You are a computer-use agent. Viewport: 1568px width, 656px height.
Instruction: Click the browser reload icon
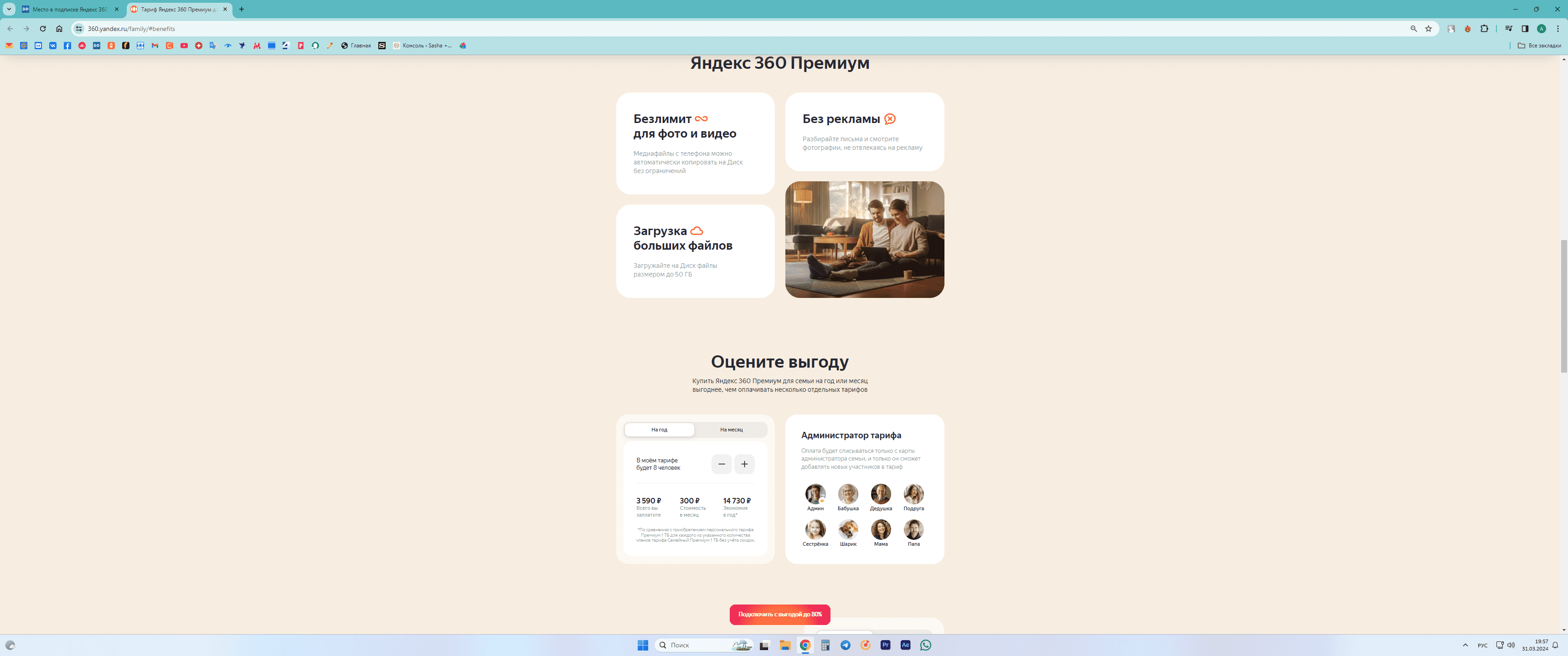(x=42, y=29)
